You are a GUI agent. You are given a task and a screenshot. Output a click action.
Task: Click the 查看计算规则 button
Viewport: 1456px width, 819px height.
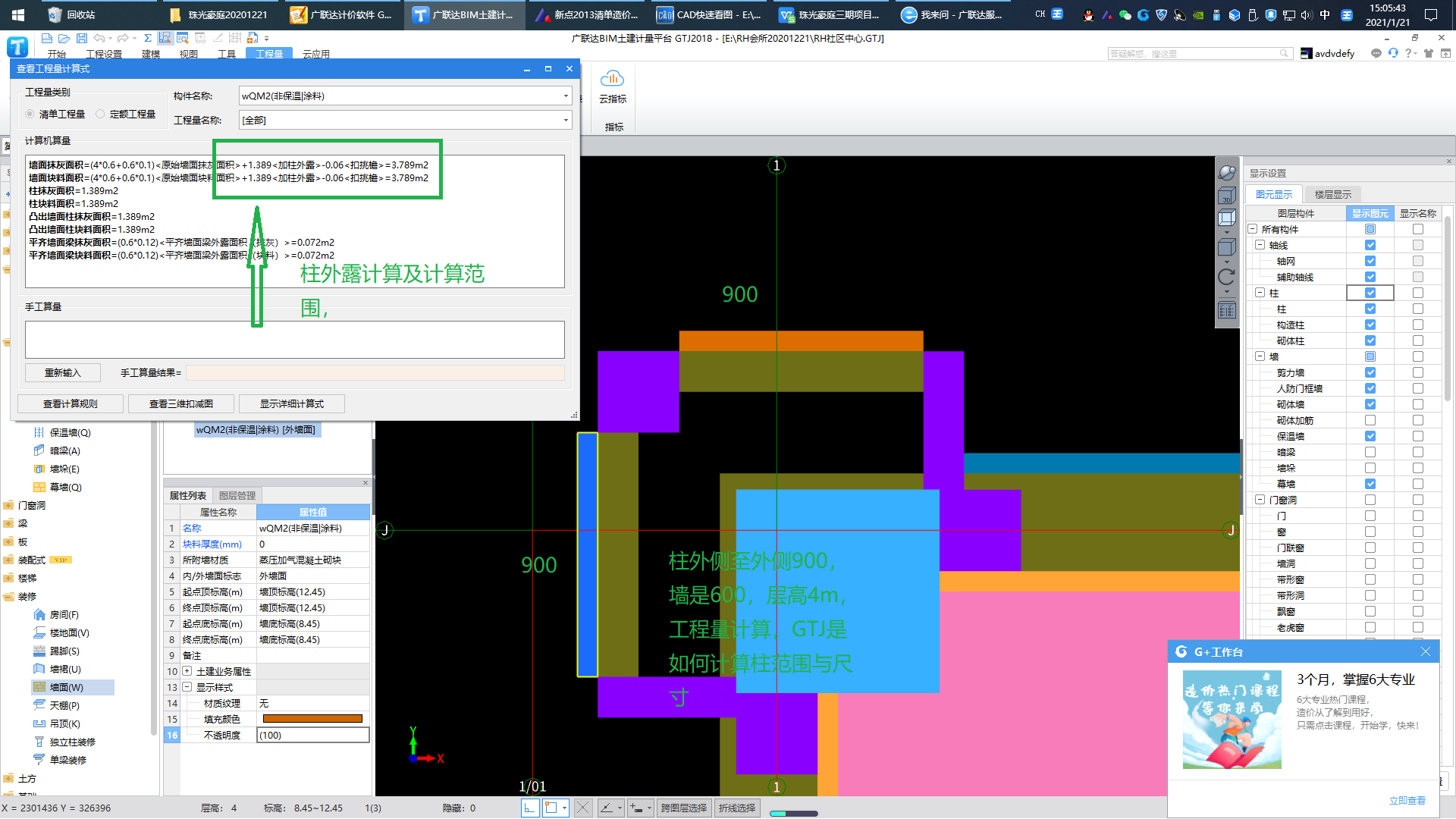71,403
